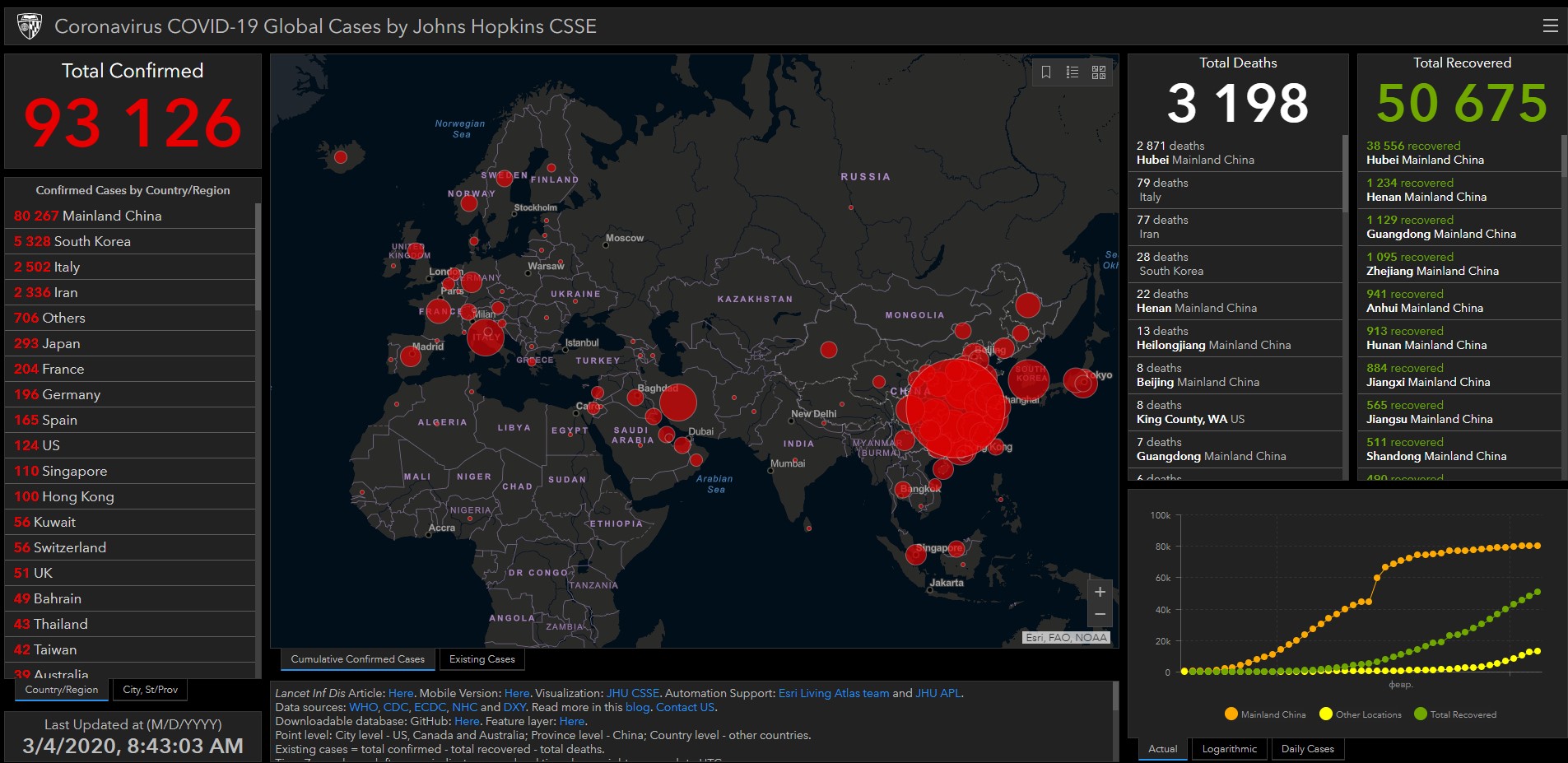Select the Daily Cases chart tab
Viewport: 1568px width, 763px height.
[x=1307, y=749]
